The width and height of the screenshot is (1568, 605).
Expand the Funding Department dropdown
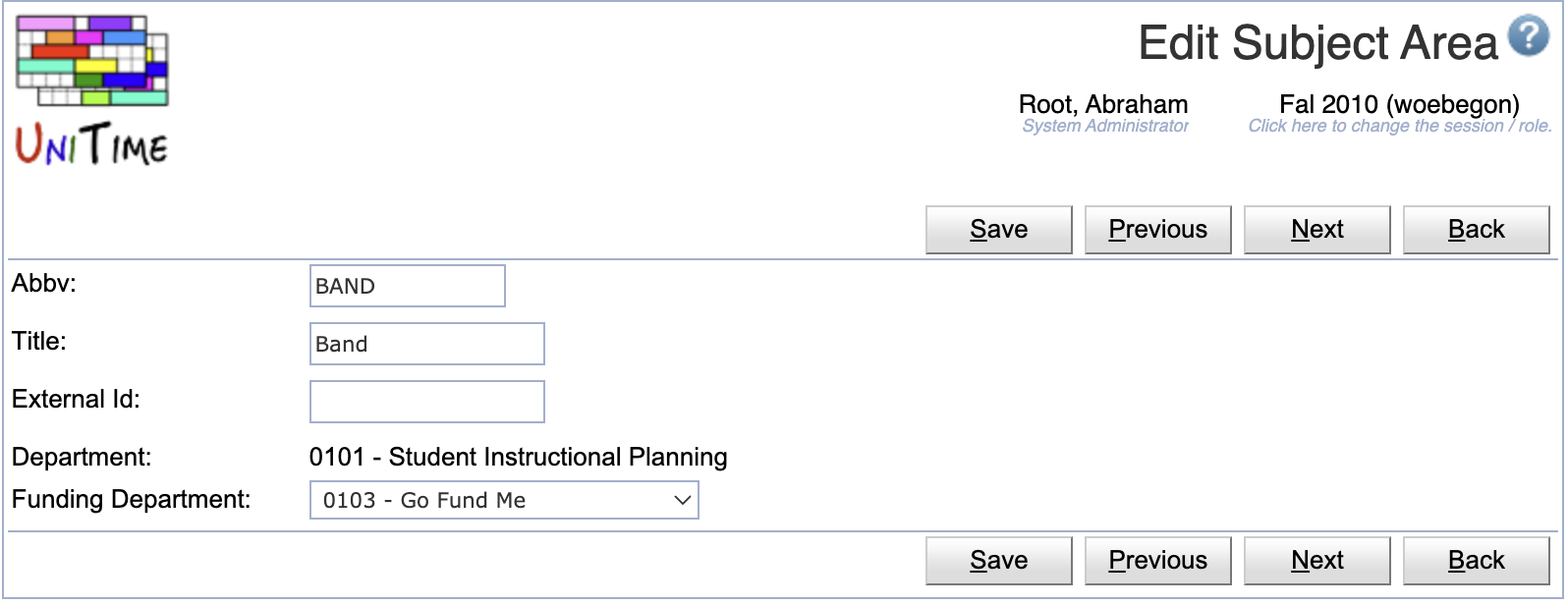pyautogui.click(x=504, y=500)
